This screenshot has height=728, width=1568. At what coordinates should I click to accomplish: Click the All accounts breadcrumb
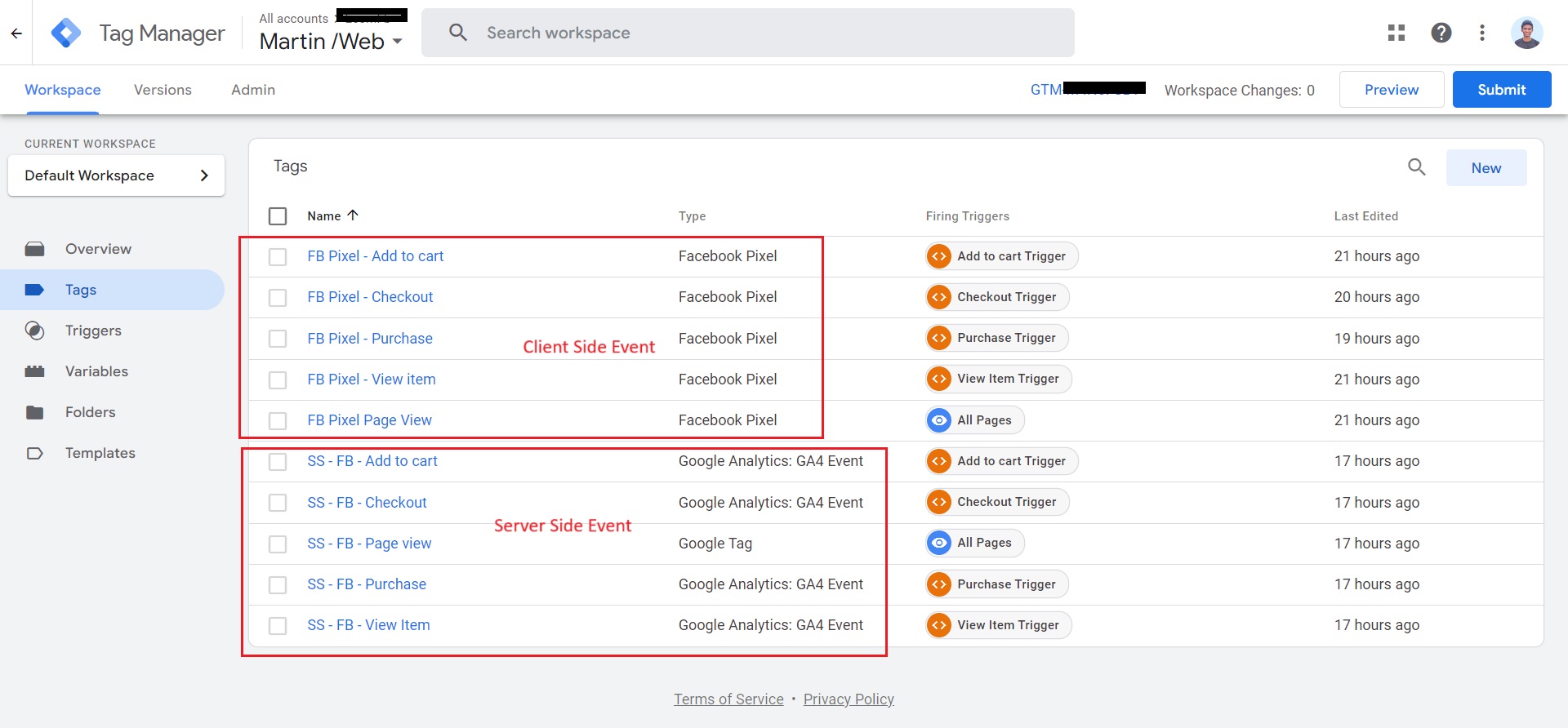pos(294,18)
